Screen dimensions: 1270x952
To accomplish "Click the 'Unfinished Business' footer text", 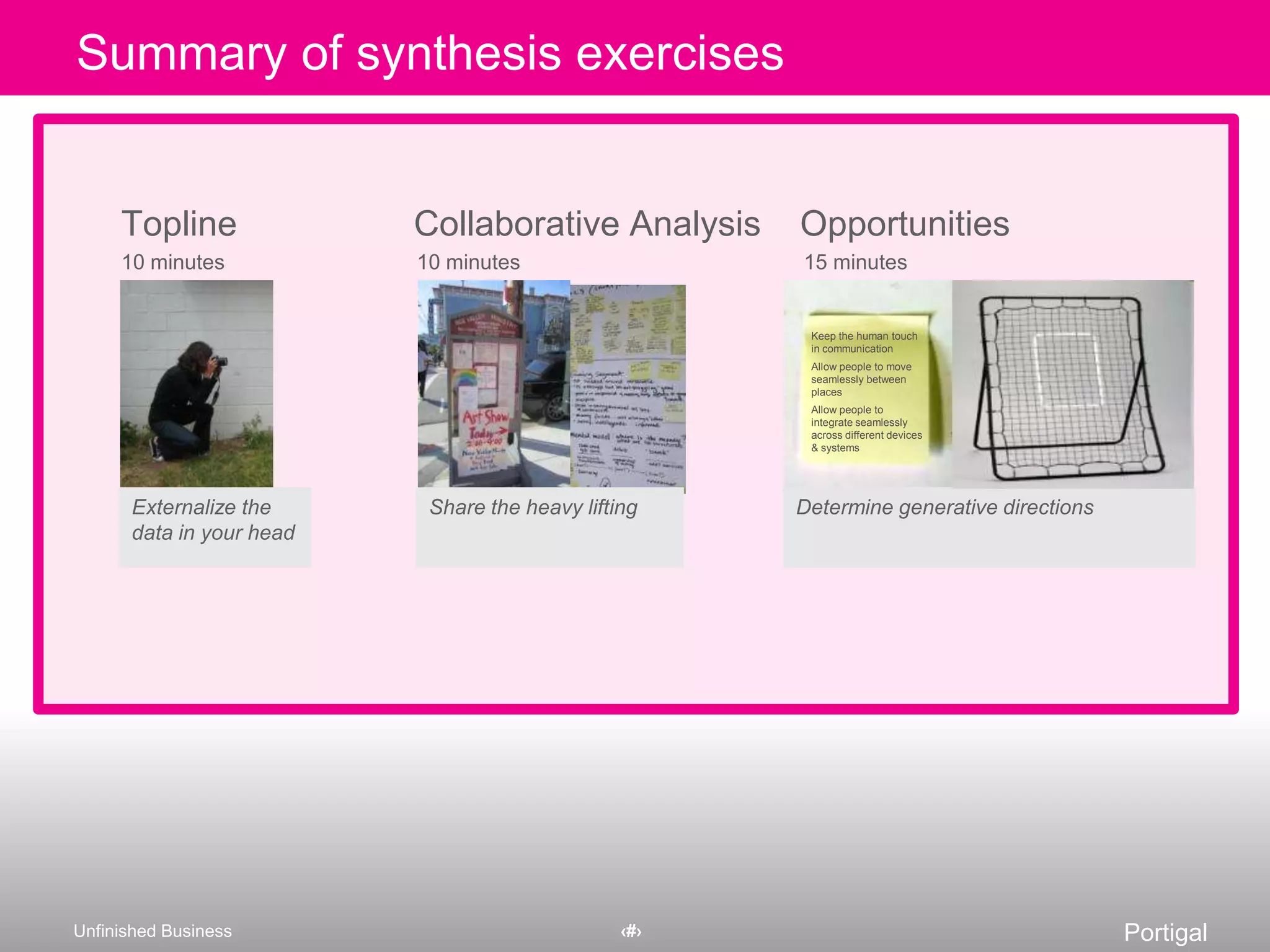I will 153,931.
